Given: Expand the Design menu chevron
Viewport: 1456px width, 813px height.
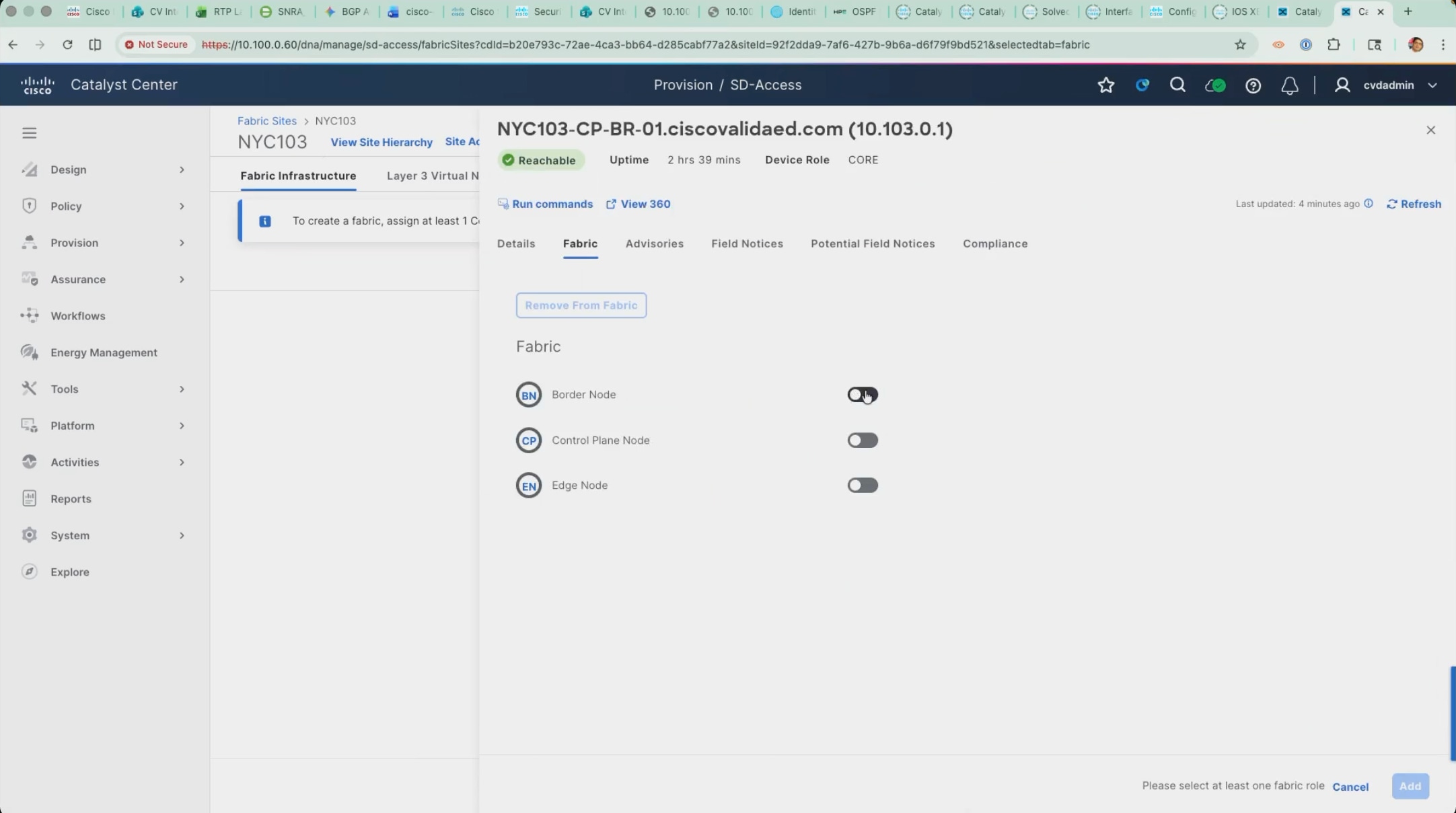Looking at the screenshot, I should pos(182,169).
